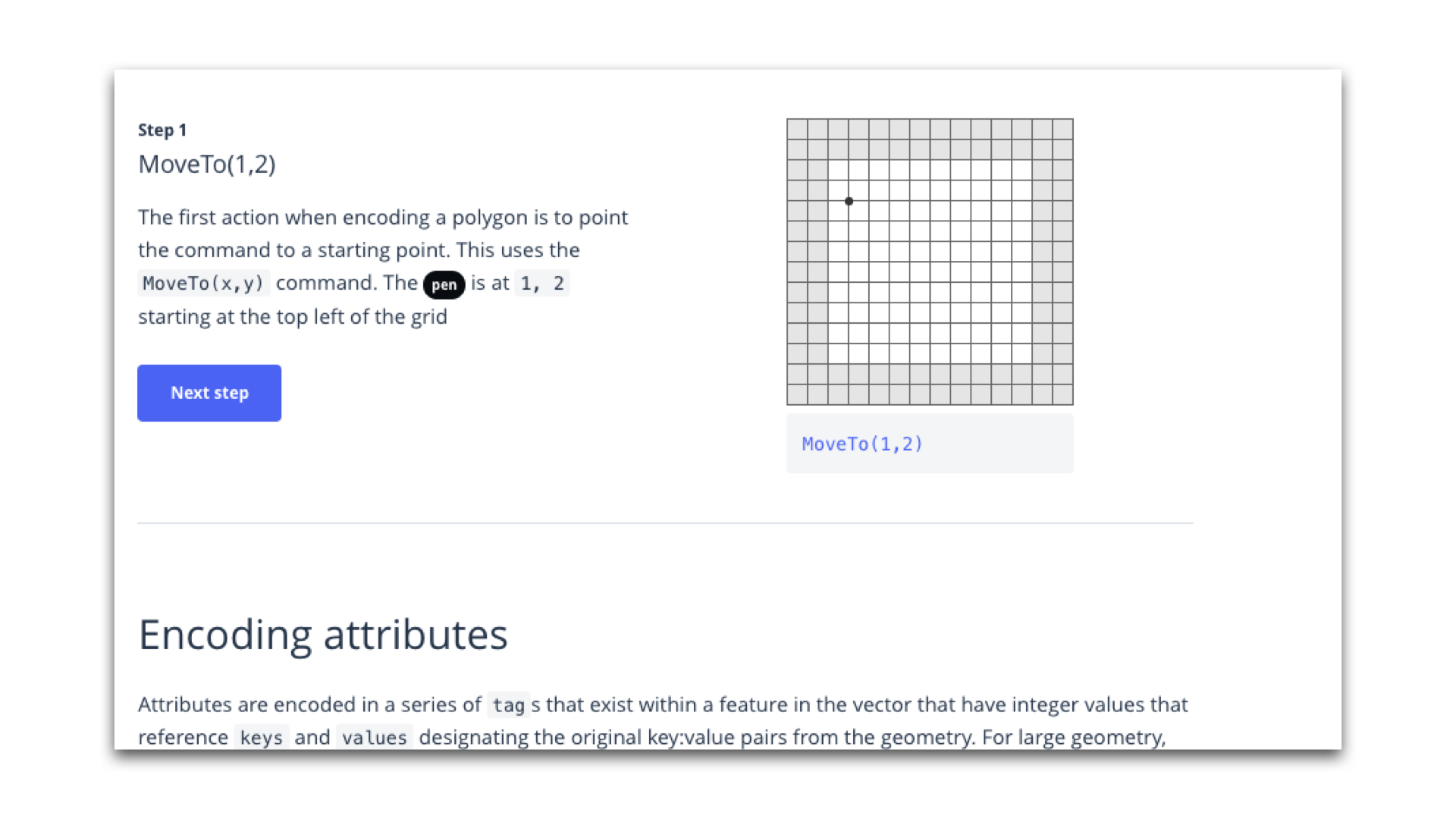The image size is (1456, 819).
Task: Expand the Step 1 section heading
Action: click(162, 130)
